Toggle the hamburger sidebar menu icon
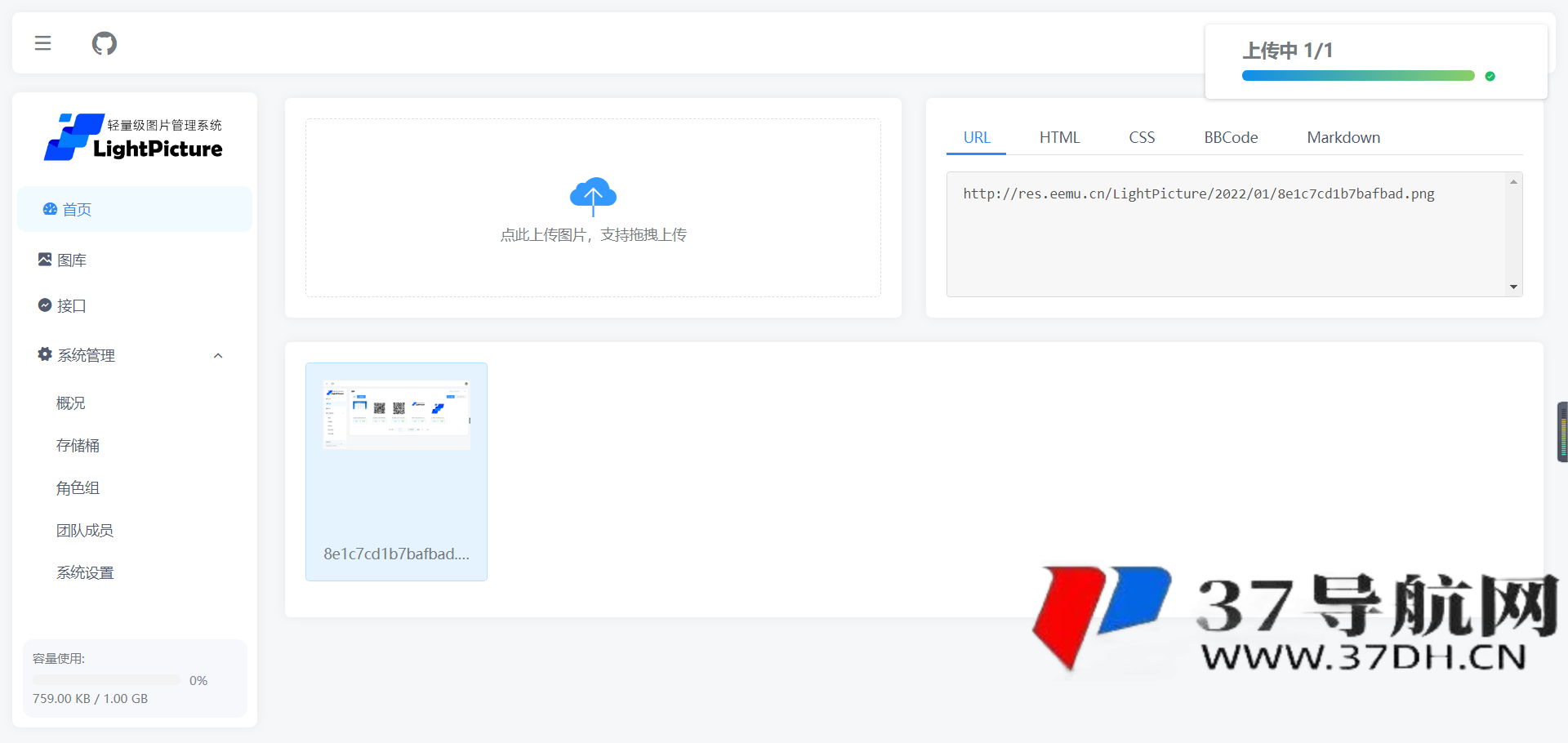Screen dimensions: 1568x743 [42, 43]
